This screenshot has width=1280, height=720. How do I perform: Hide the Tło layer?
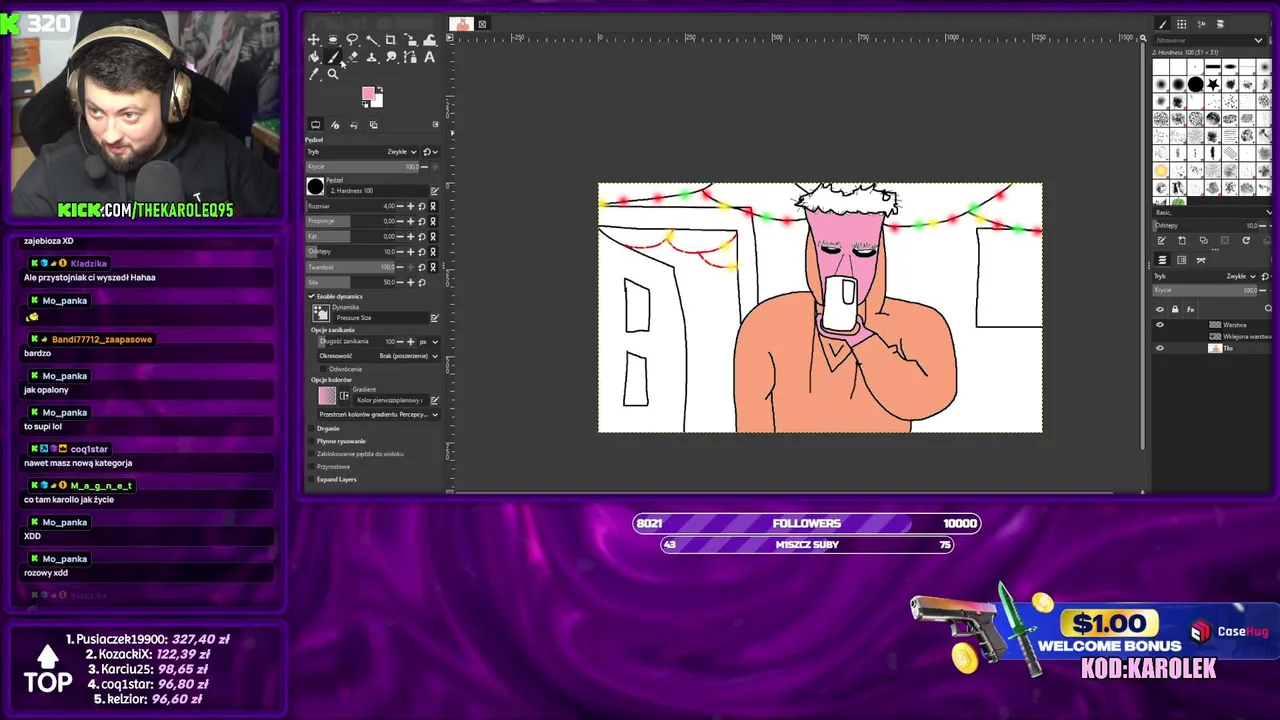(x=1160, y=348)
